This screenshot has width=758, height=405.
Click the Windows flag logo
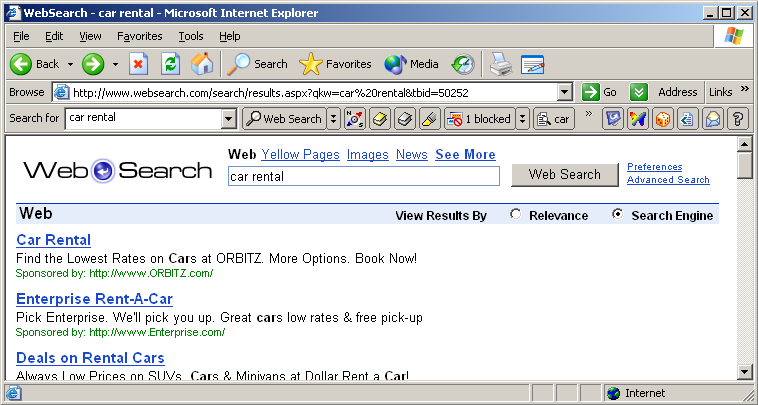(x=734, y=36)
